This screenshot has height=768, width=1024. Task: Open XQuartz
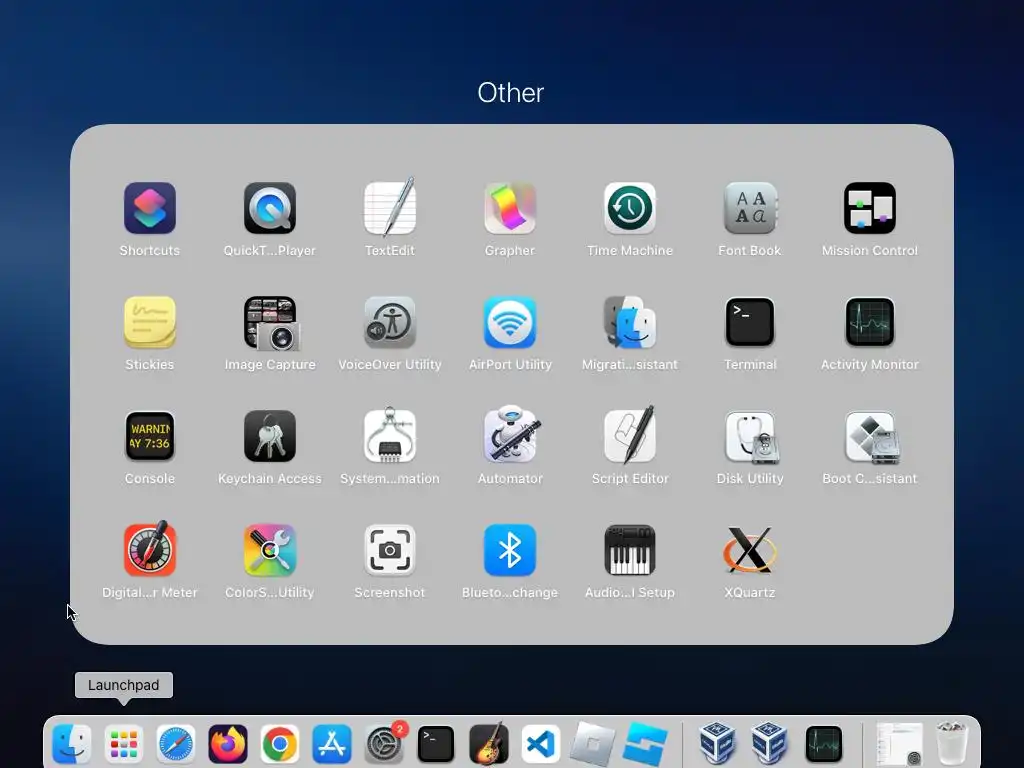pyautogui.click(x=750, y=551)
